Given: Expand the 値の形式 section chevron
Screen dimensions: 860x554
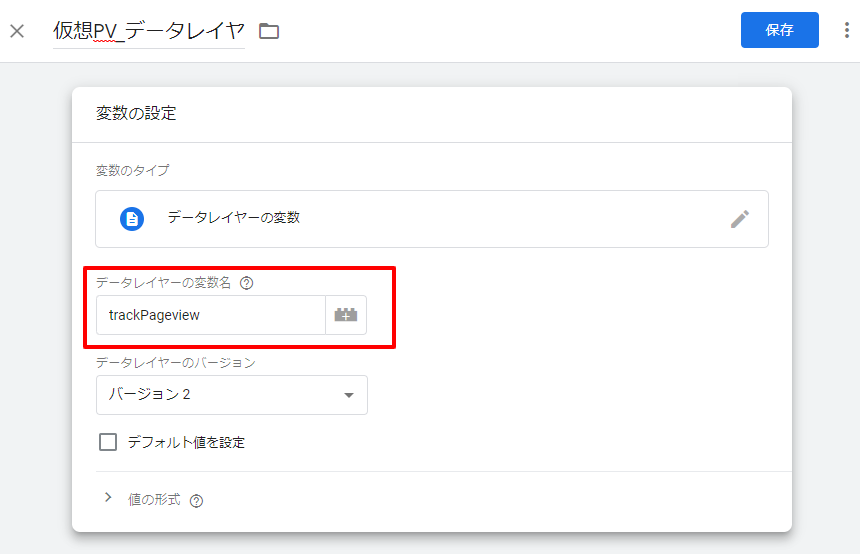Looking at the screenshot, I should 108,498.
